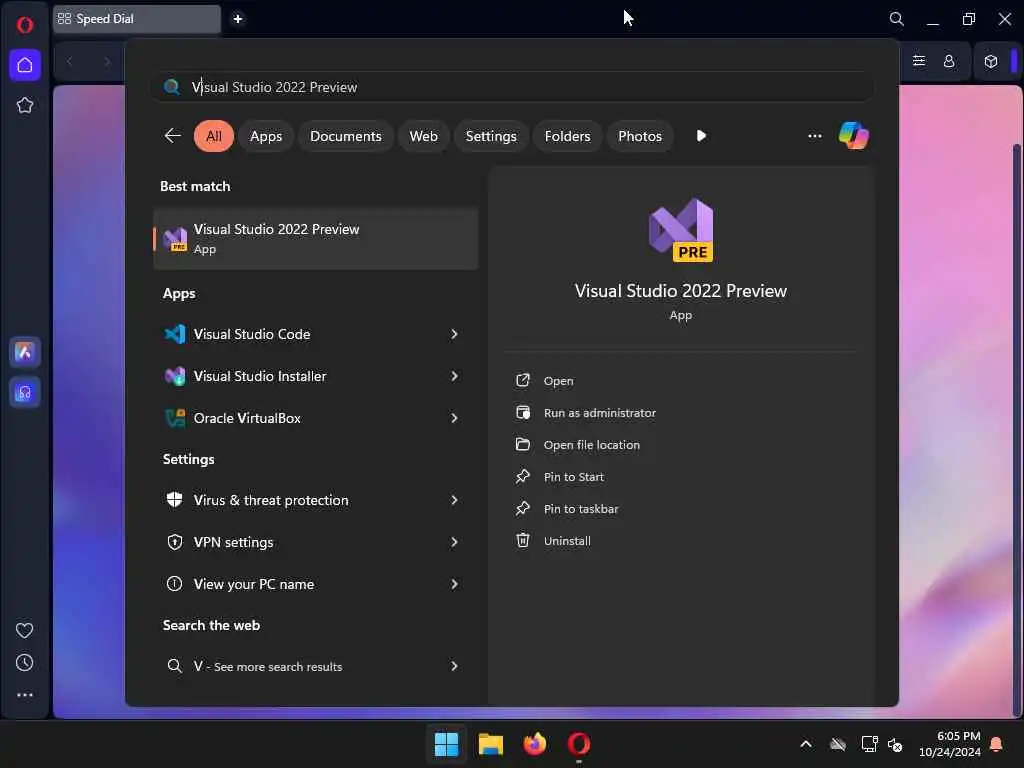Open Opera extensions cube icon

point(991,61)
